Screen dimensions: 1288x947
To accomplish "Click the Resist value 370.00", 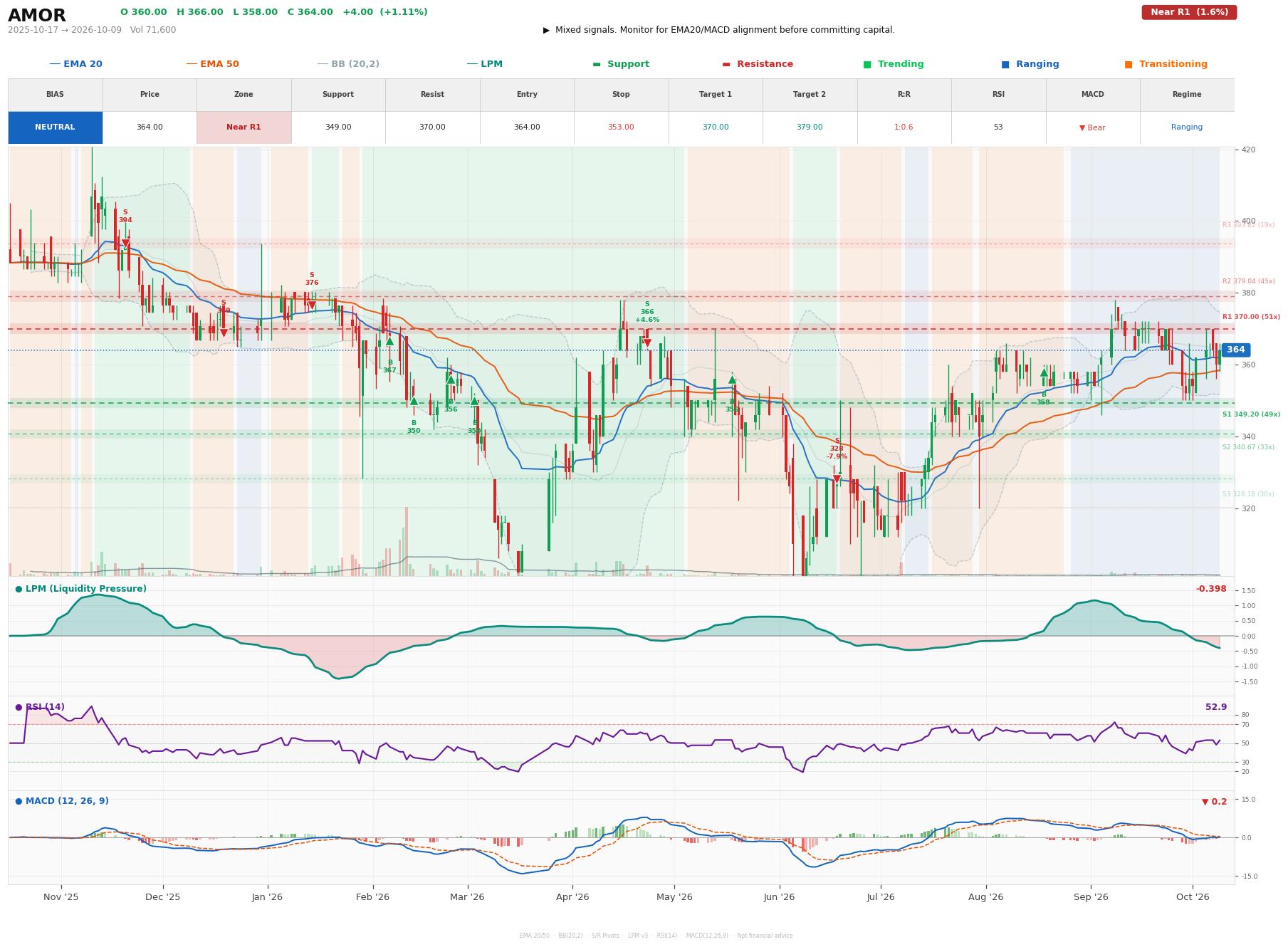I will tap(432, 127).
